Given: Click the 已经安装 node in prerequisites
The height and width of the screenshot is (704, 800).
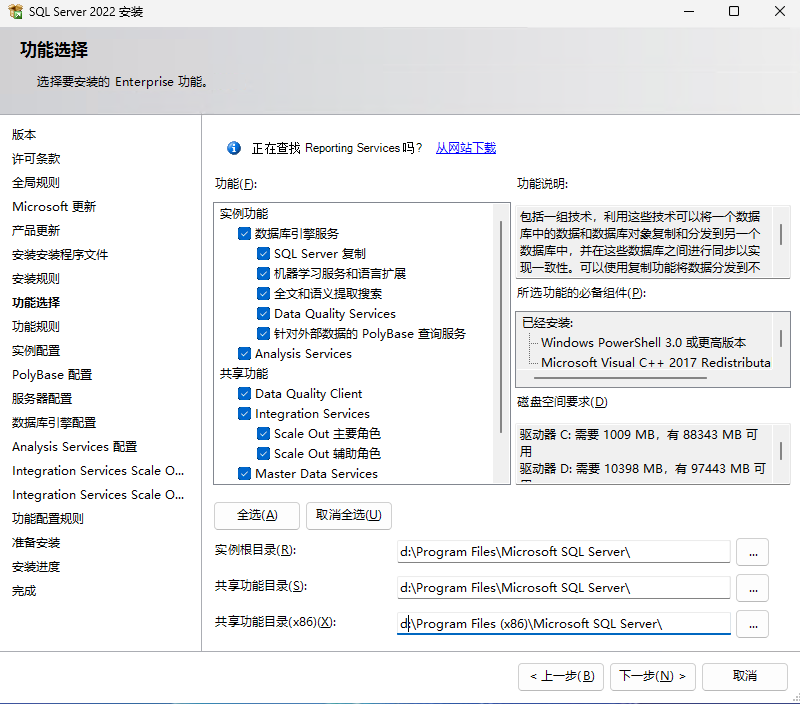Looking at the screenshot, I should click(x=547, y=322).
